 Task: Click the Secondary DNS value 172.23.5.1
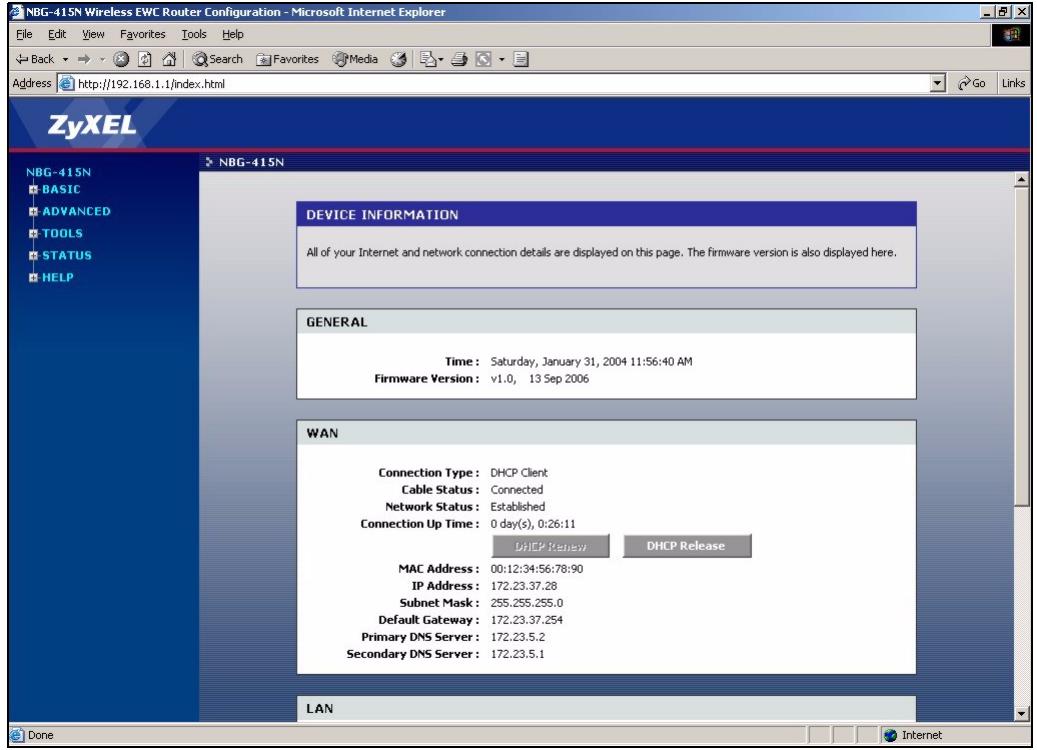point(517,655)
